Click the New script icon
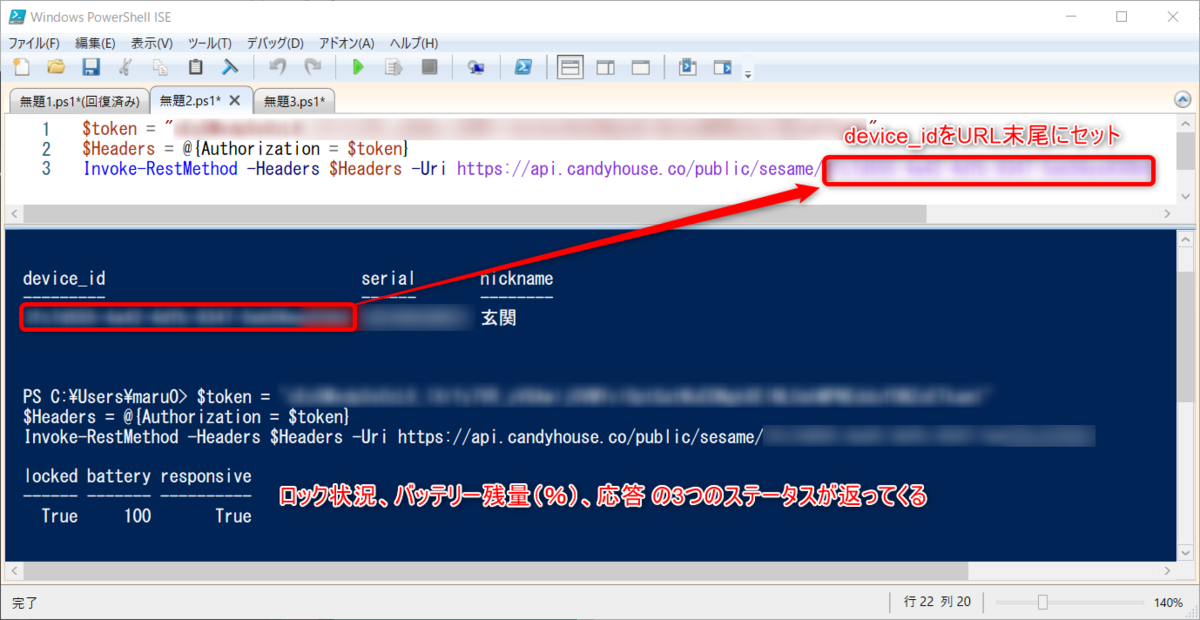 point(21,68)
